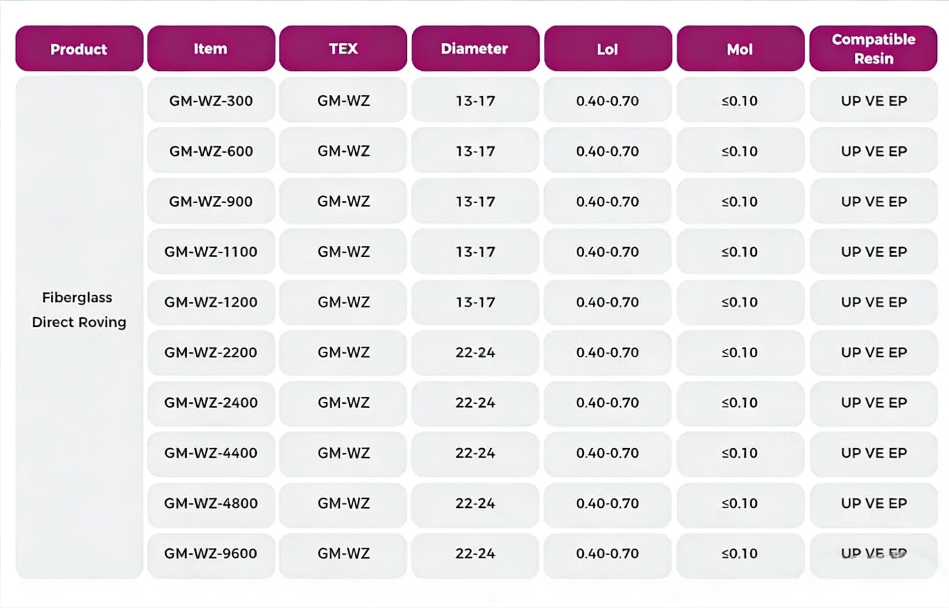
Task: Select the UP VE EP cell for GM-WZ-300
Action: point(873,101)
